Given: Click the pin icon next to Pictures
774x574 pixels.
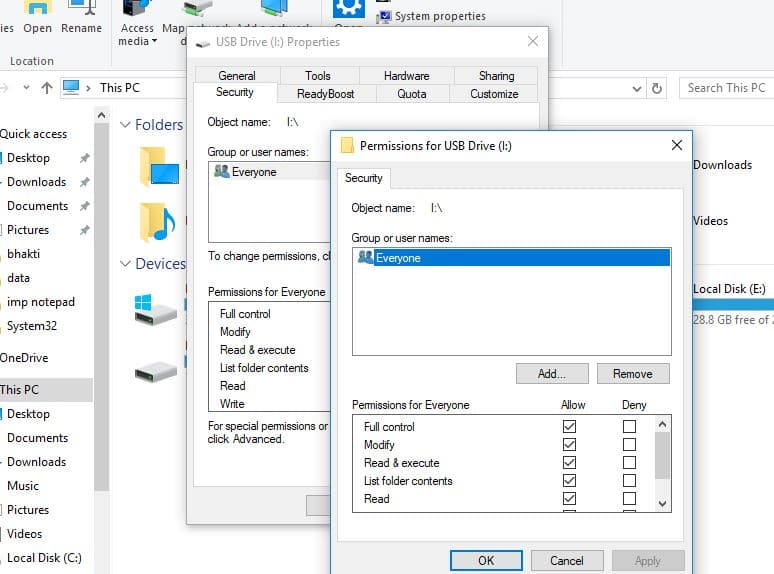Looking at the screenshot, I should click(85, 230).
